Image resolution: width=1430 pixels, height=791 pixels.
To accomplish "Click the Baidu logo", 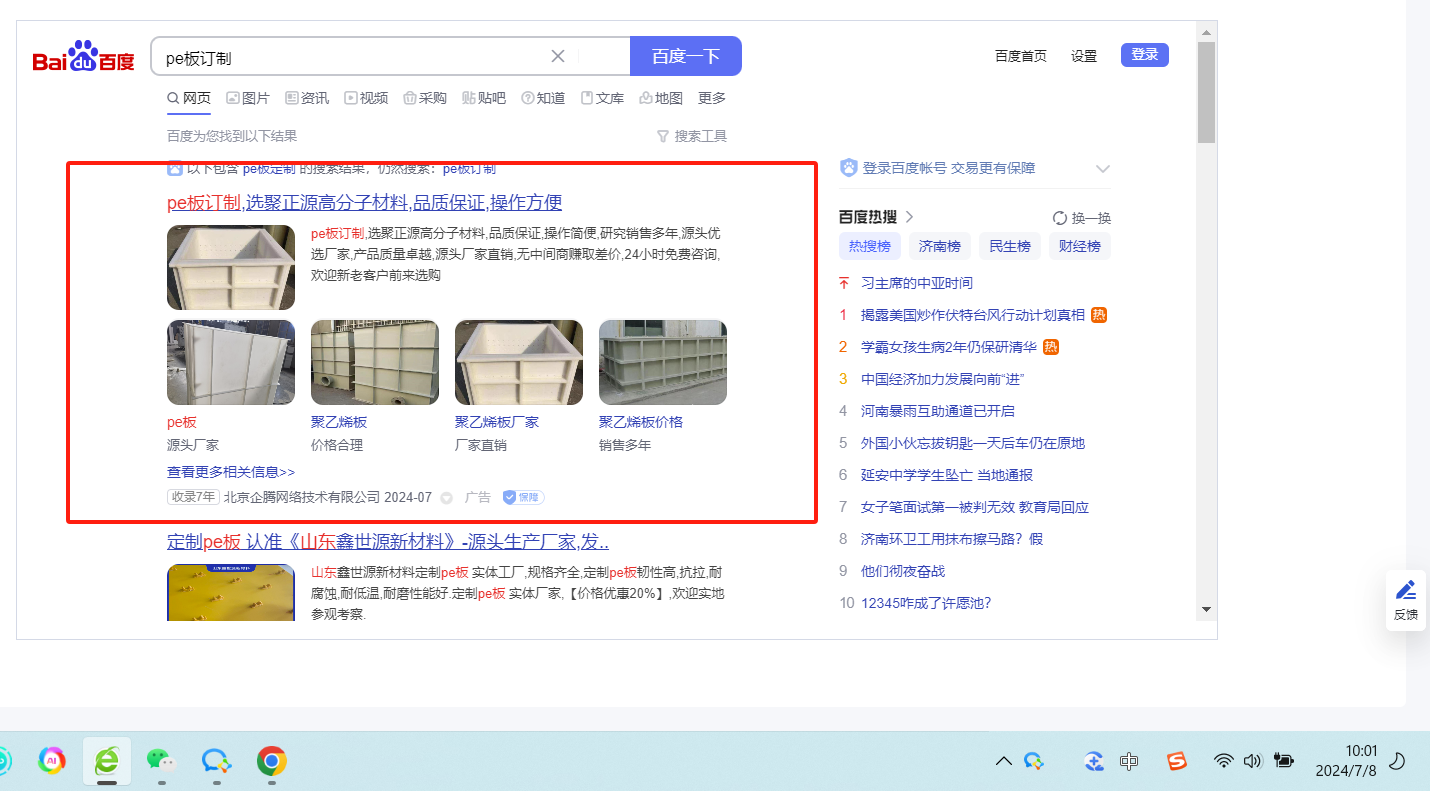I will pos(83,57).
